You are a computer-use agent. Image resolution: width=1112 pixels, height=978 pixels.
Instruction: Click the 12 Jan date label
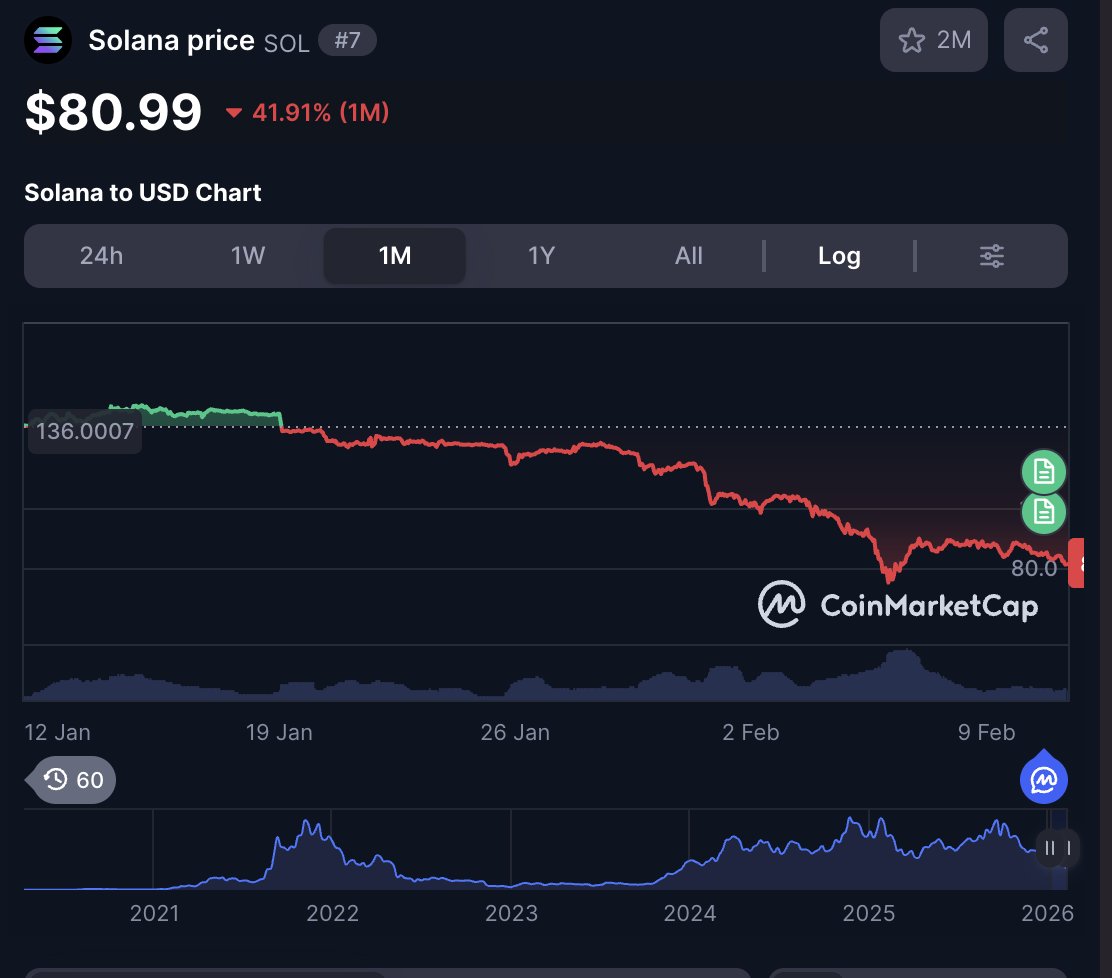[x=57, y=732]
